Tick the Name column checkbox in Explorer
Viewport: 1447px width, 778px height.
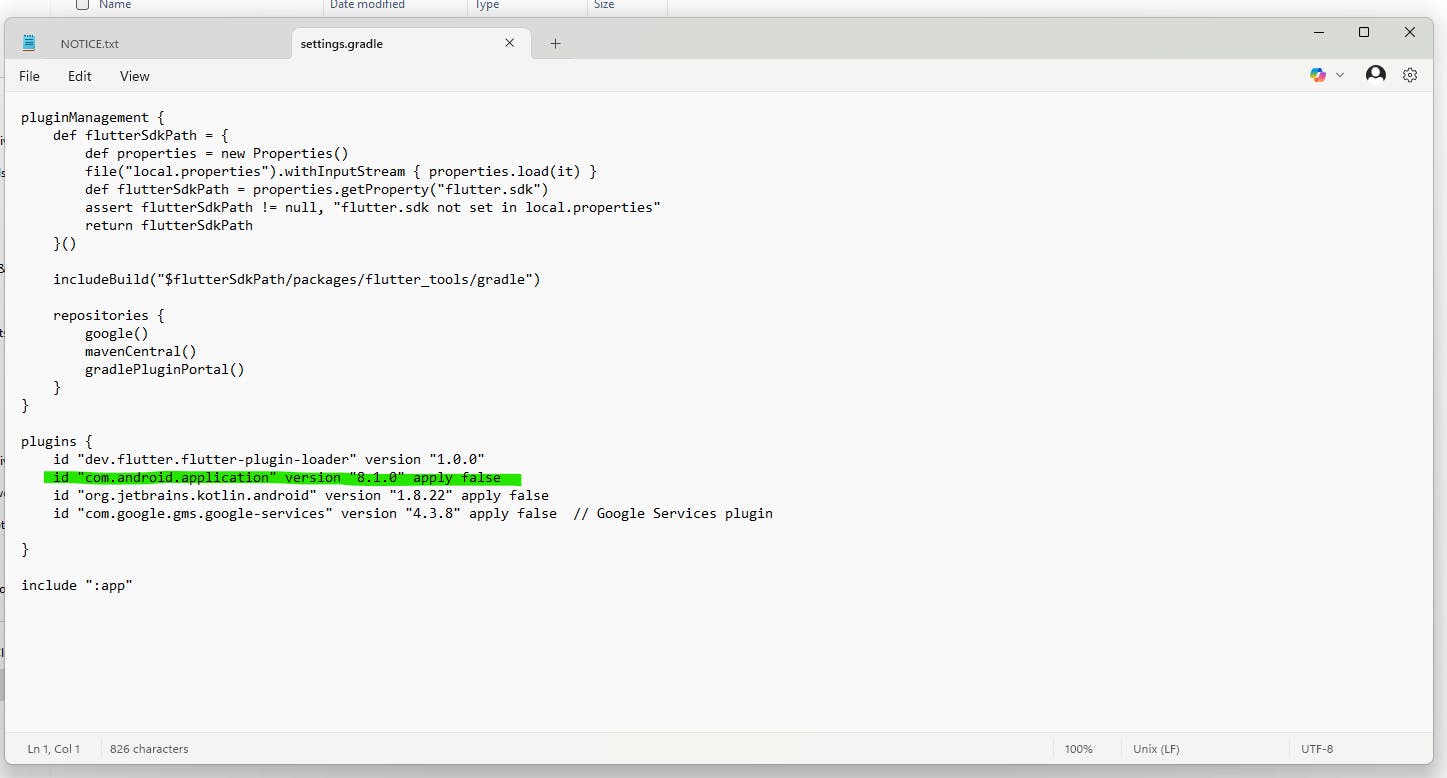[83, 5]
